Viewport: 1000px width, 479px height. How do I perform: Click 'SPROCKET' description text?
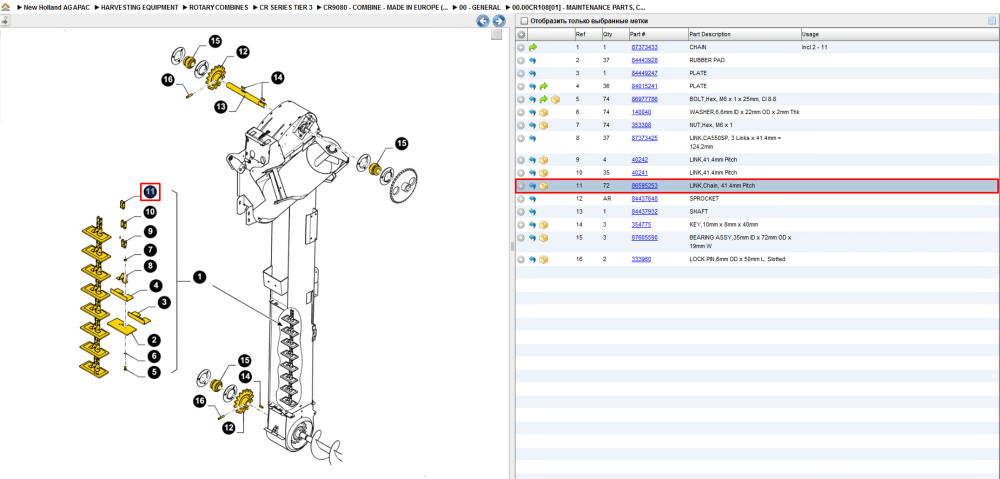[704, 199]
